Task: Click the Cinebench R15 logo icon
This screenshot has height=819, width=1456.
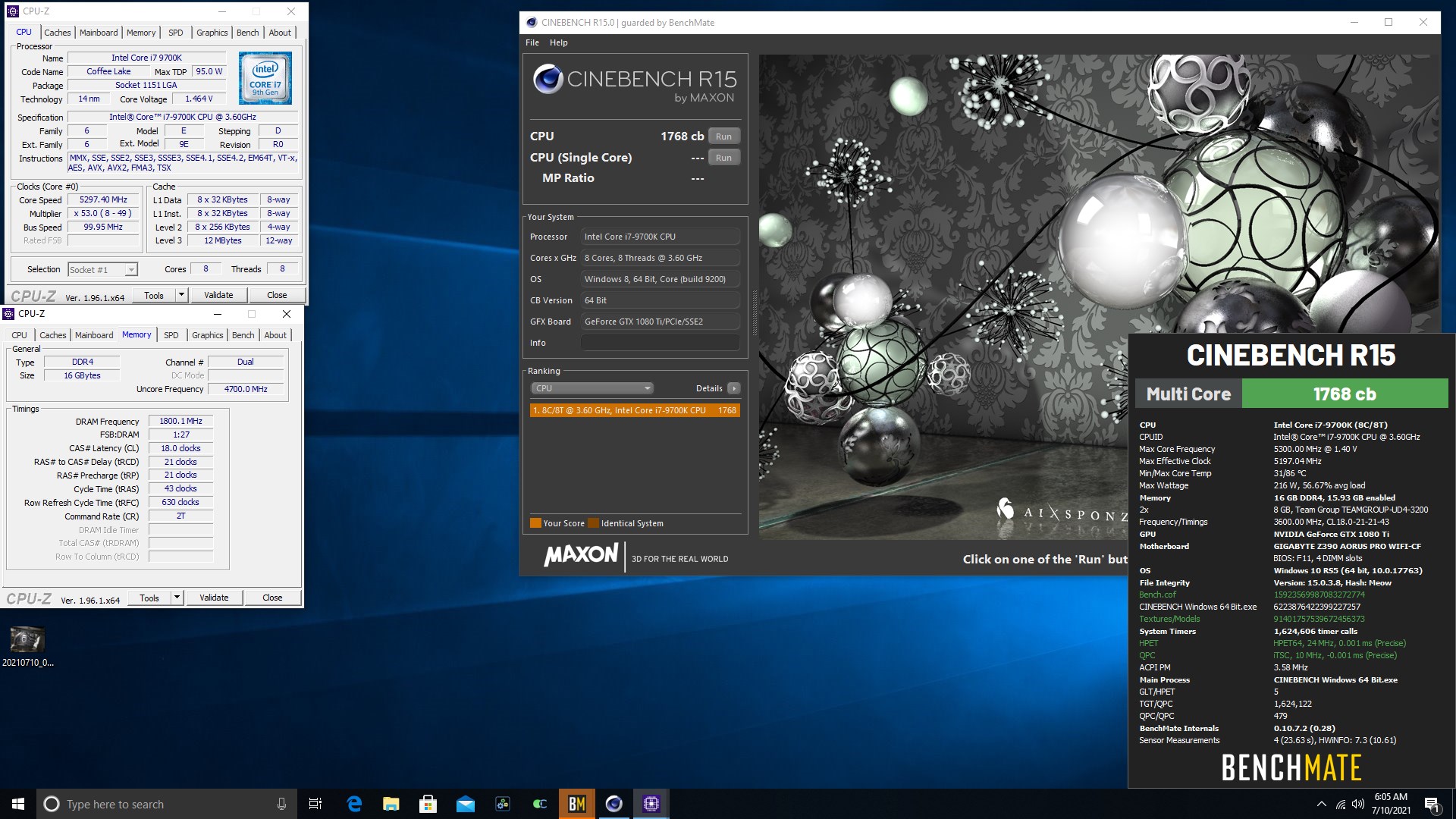Action: coord(548,79)
